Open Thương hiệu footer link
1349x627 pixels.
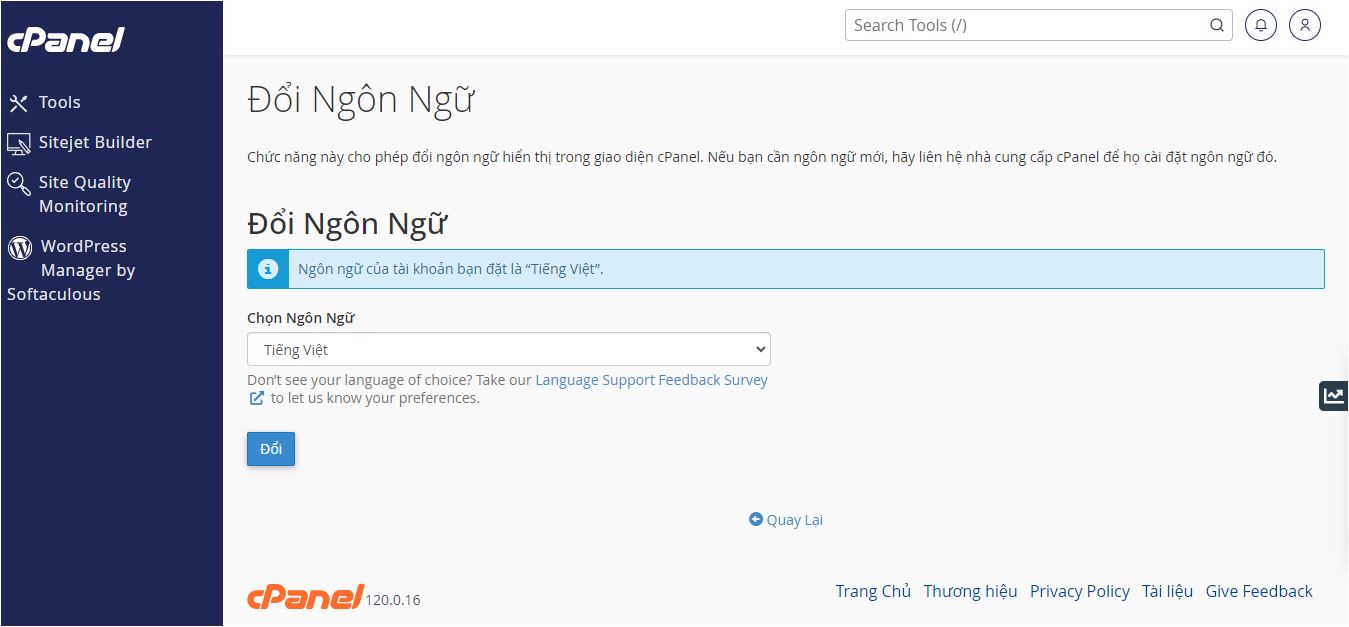click(x=970, y=591)
